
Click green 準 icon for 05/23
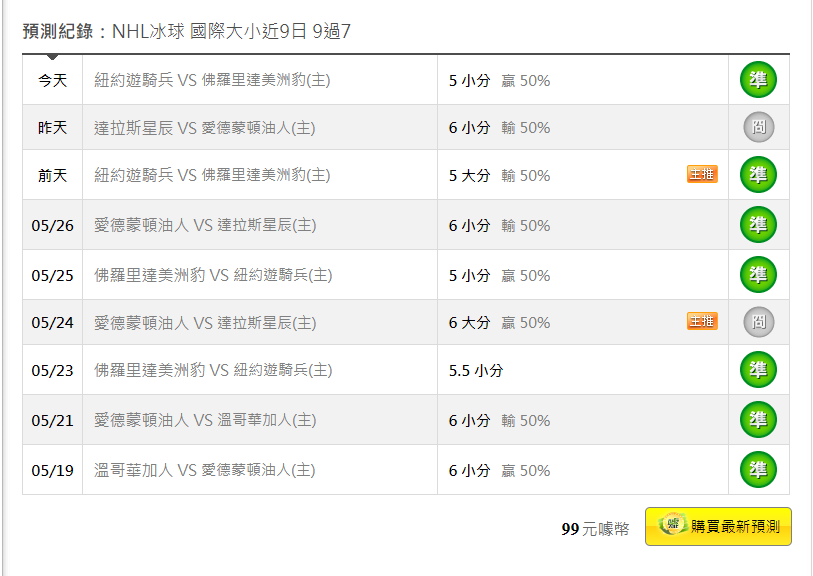(758, 370)
